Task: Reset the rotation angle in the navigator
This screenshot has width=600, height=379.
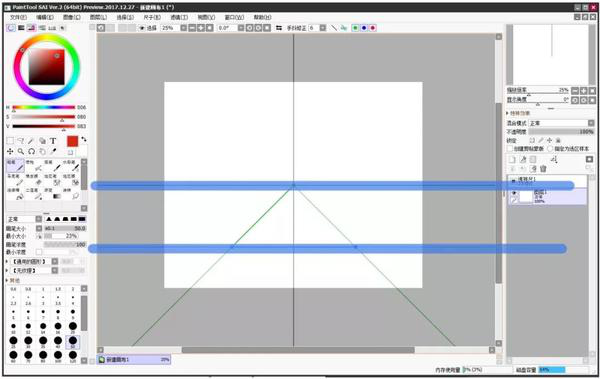Action: 592,100
